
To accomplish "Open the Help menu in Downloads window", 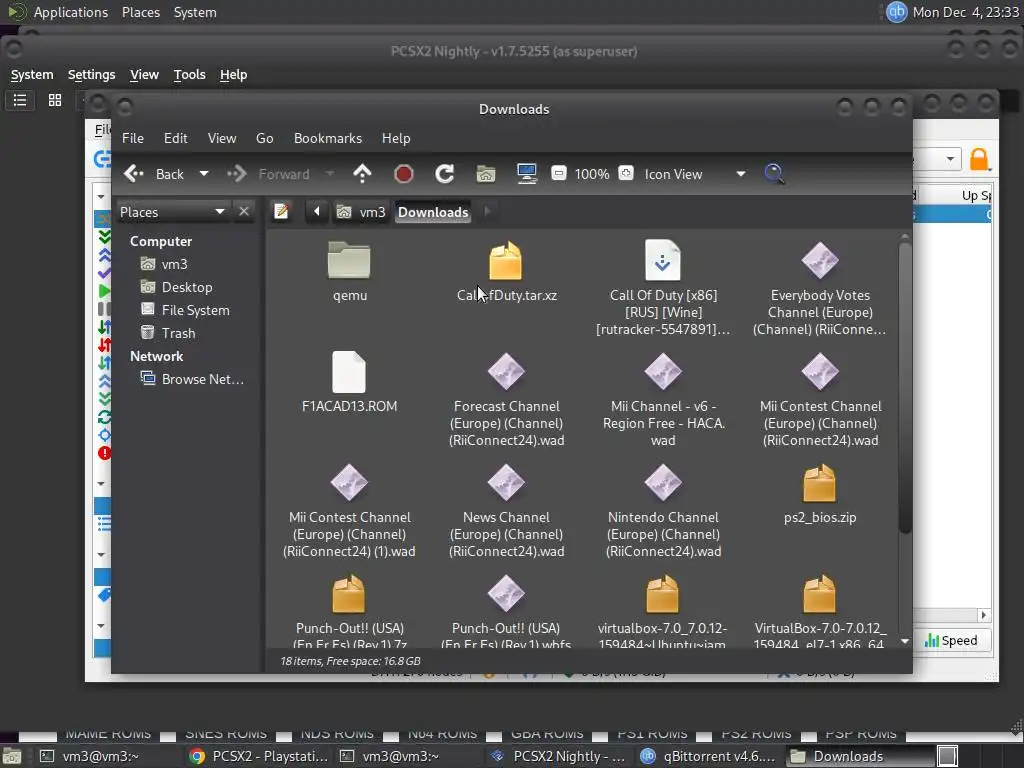I will click(396, 138).
